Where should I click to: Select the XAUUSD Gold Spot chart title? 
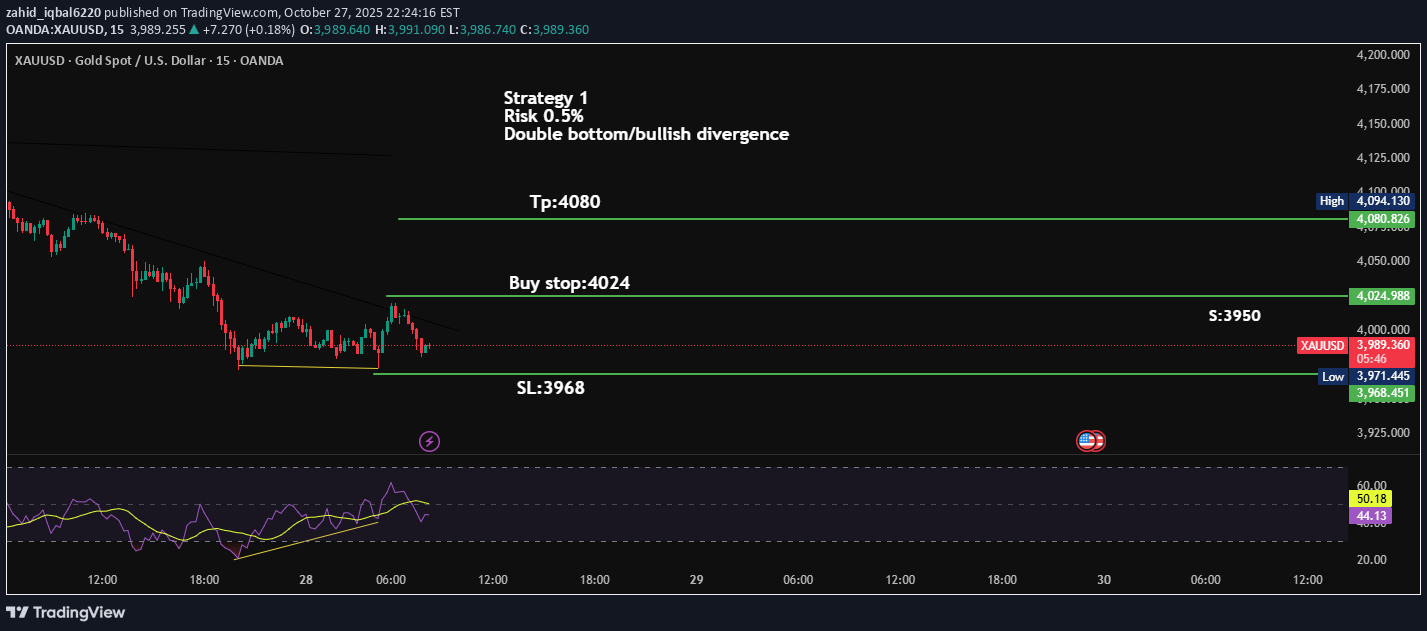148,61
